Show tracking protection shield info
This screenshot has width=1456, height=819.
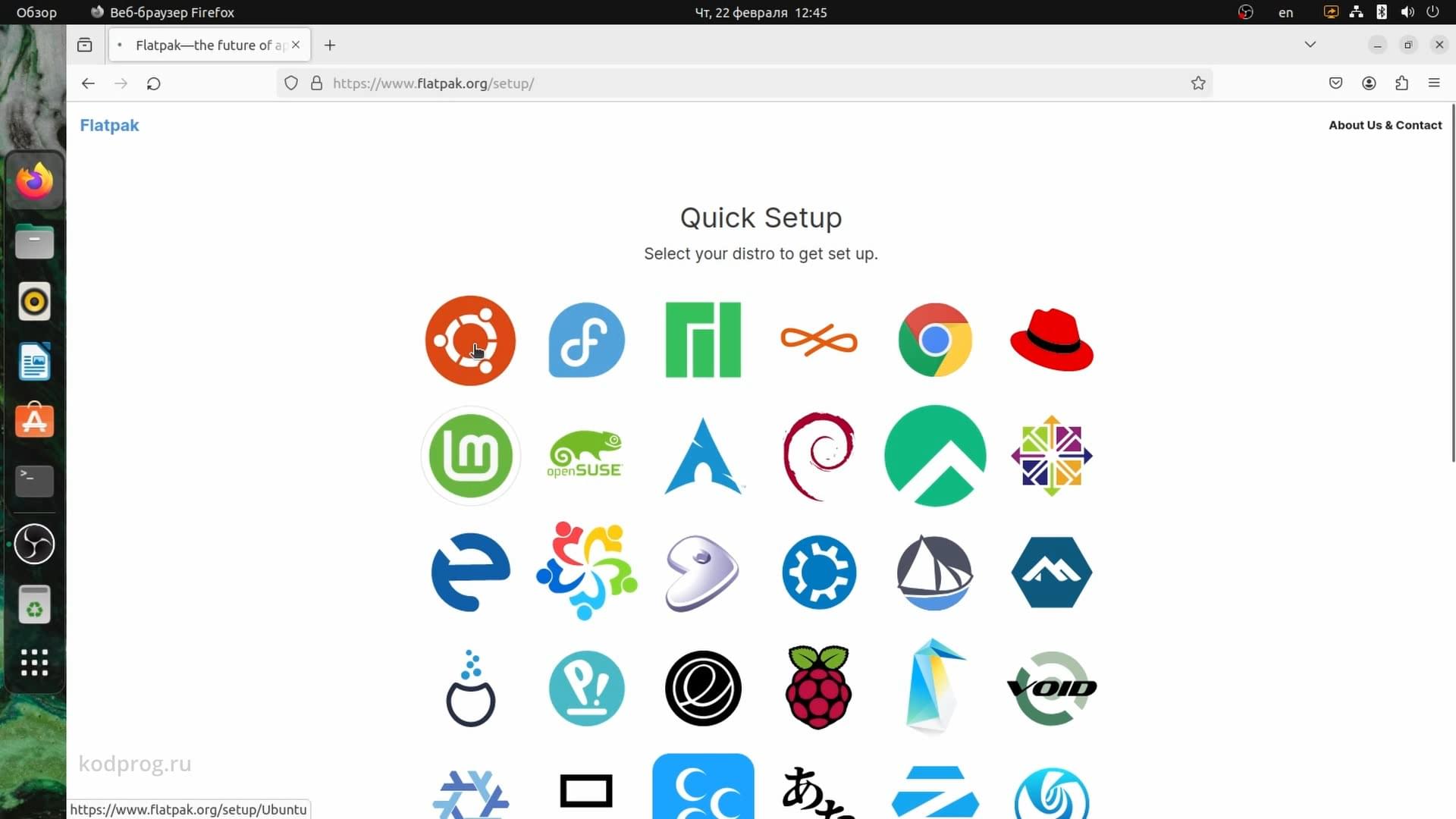(x=291, y=83)
